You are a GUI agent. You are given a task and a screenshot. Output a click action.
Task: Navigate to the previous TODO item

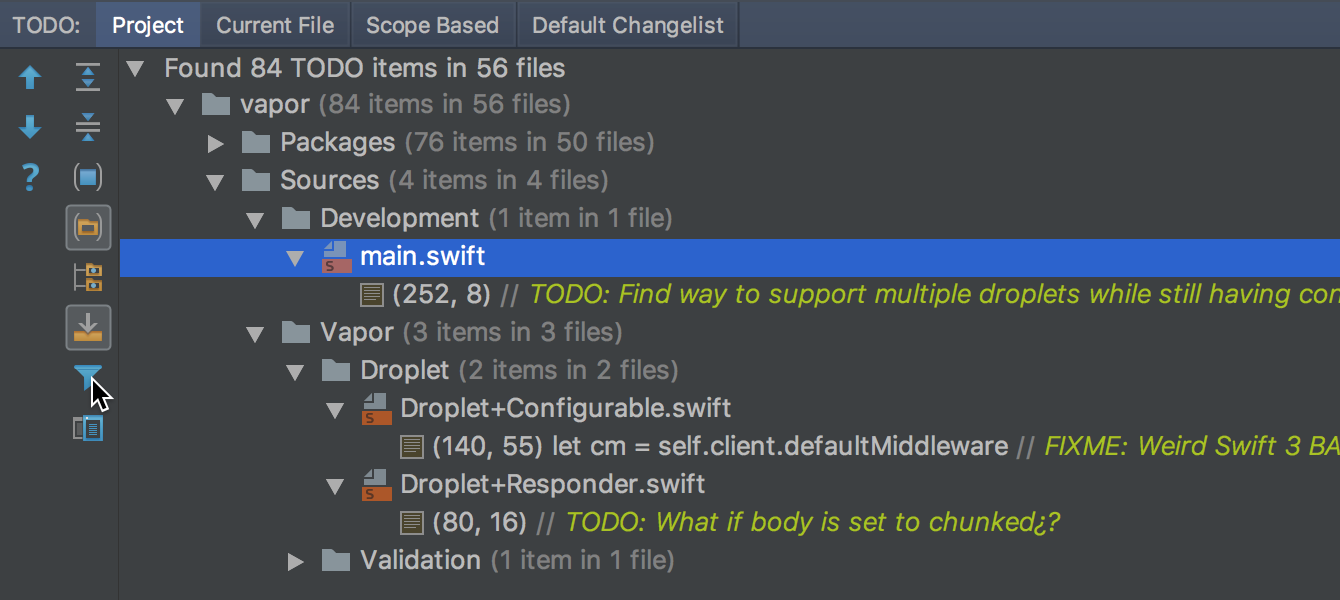click(x=30, y=76)
